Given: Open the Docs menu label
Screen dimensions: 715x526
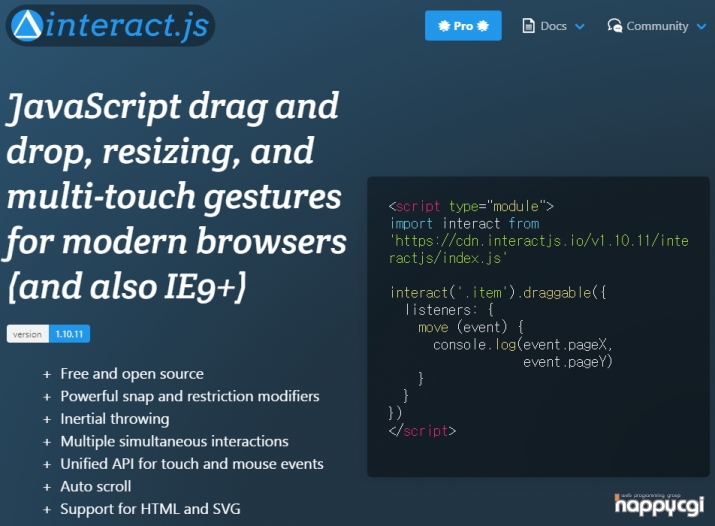Looking at the screenshot, I should pos(553,26).
